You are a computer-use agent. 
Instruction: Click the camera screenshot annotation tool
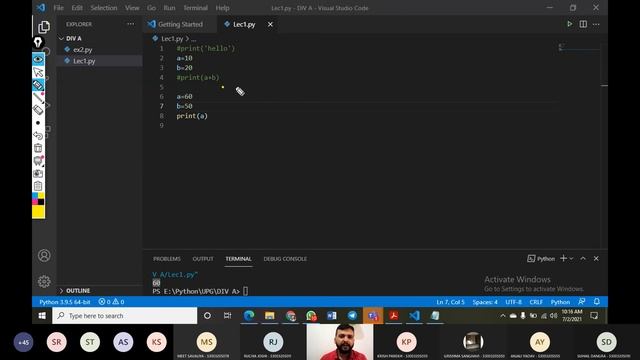point(38,173)
